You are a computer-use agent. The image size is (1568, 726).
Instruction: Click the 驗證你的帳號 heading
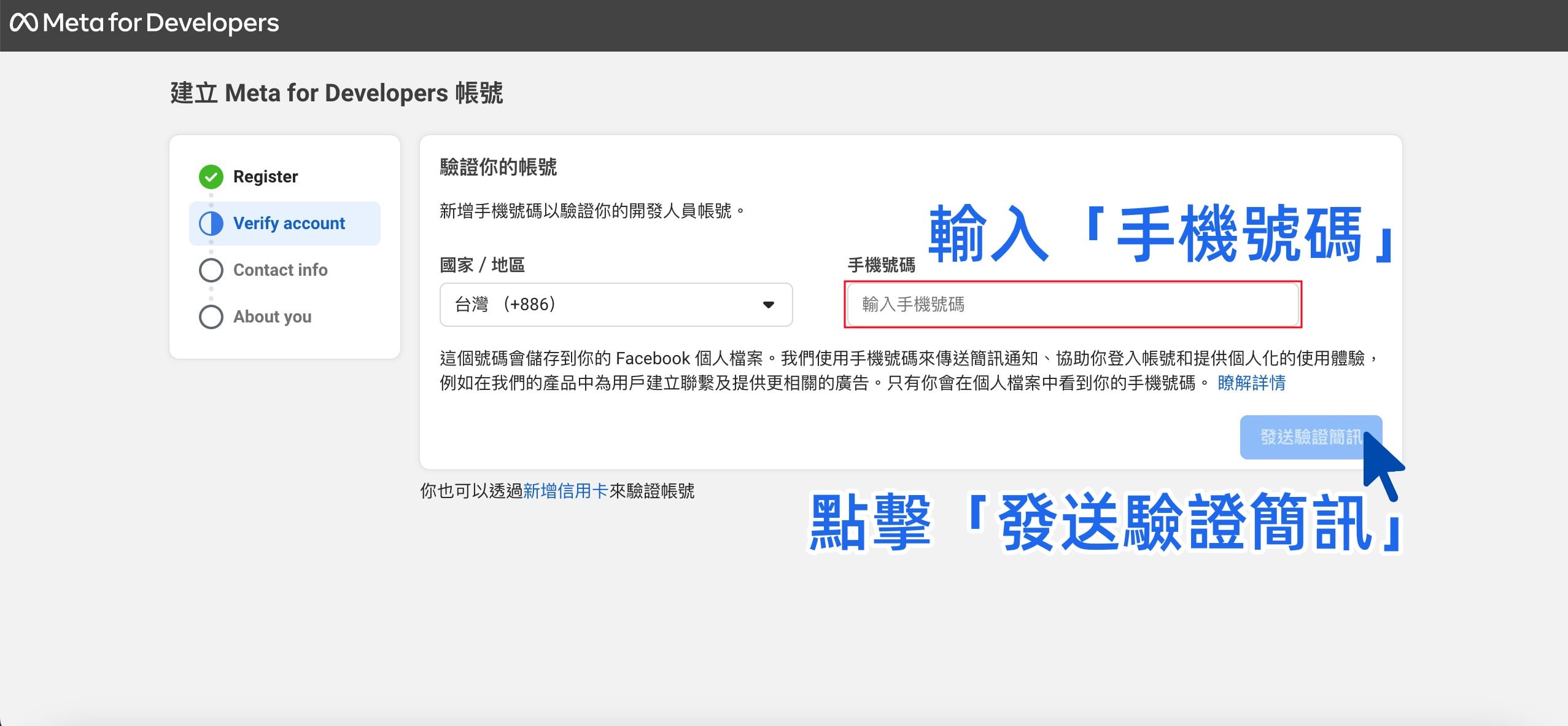[498, 167]
